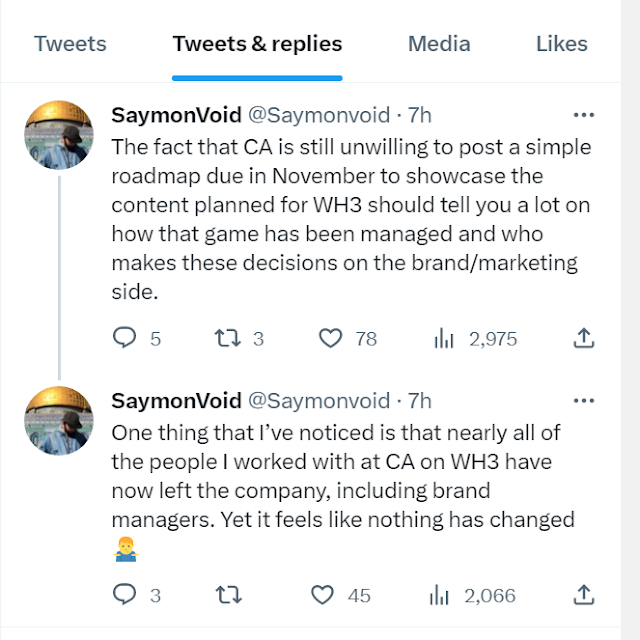Reply to the WH3 roadmap tweet
This screenshot has height=640, width=640.
point(124,339)
